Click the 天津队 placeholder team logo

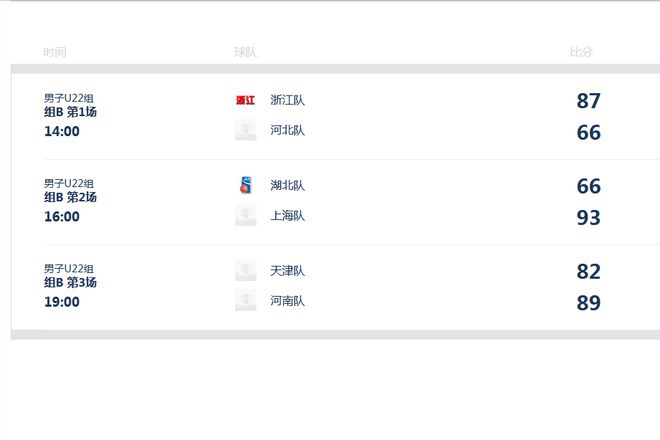click(245, 271)
